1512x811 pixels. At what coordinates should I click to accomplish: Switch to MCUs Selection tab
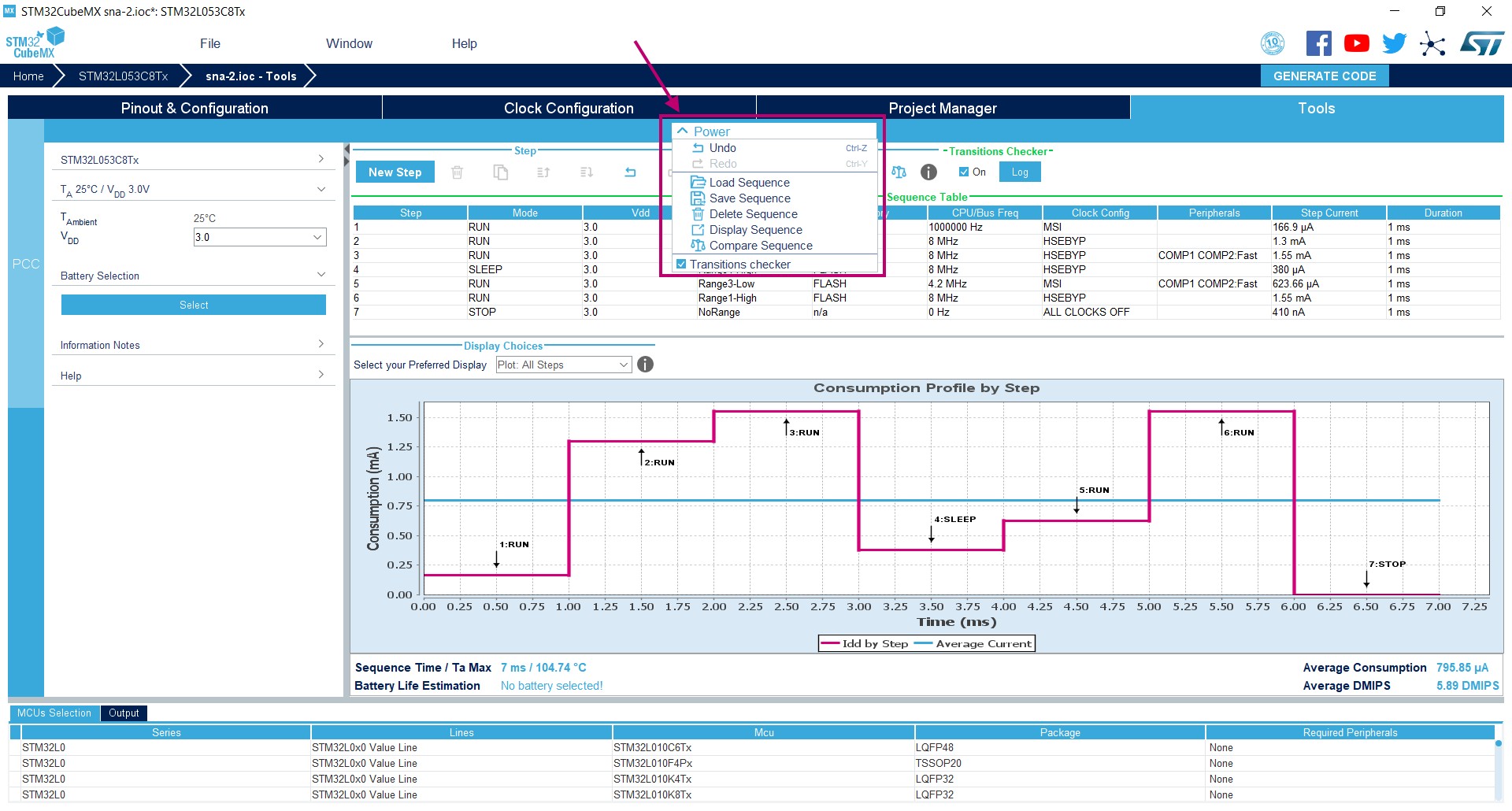(x=54, y=713)
